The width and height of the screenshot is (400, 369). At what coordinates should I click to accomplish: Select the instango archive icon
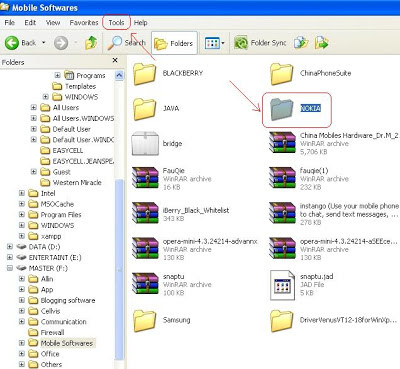[282, 213]
